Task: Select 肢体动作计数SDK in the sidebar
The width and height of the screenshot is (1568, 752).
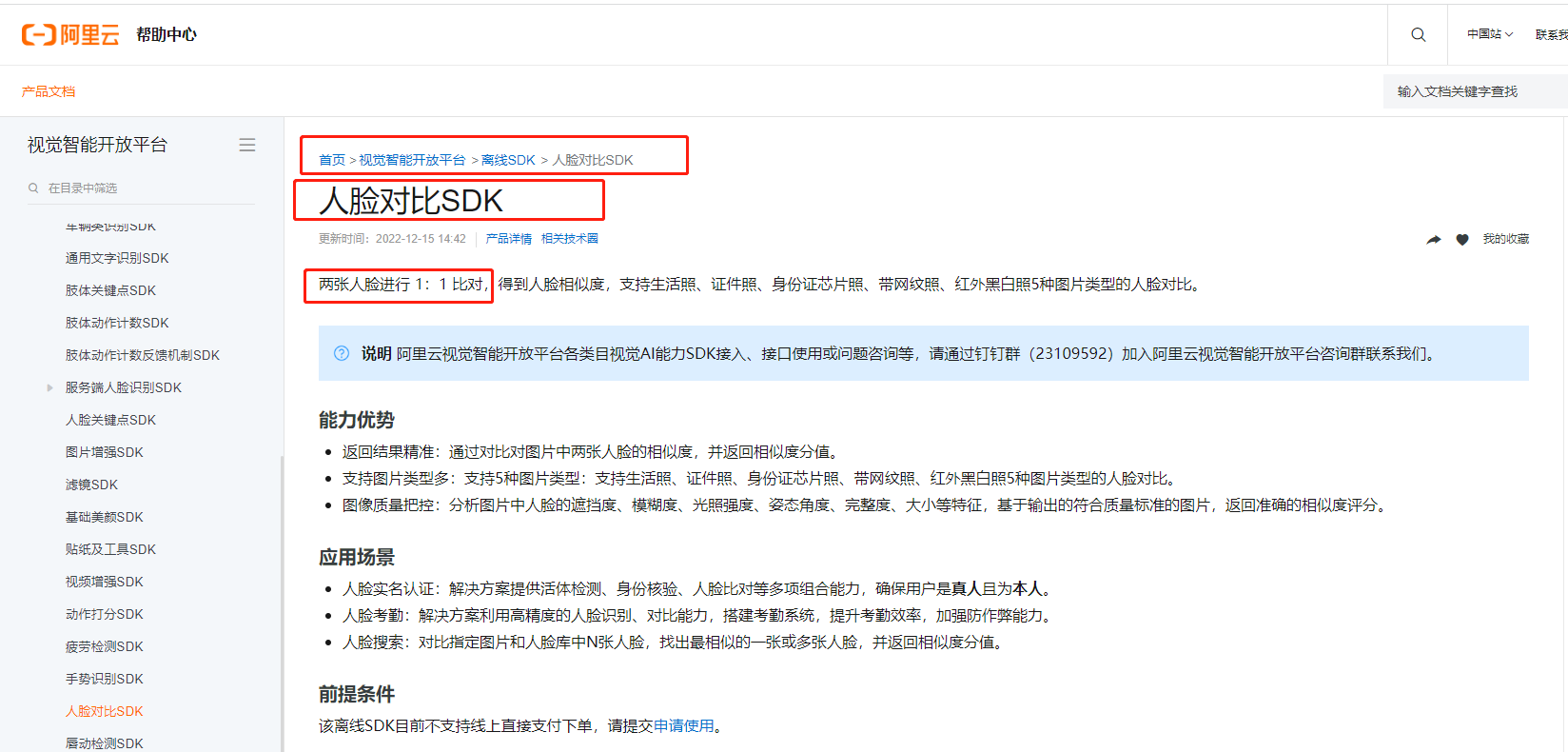Action: coord(117,323)
